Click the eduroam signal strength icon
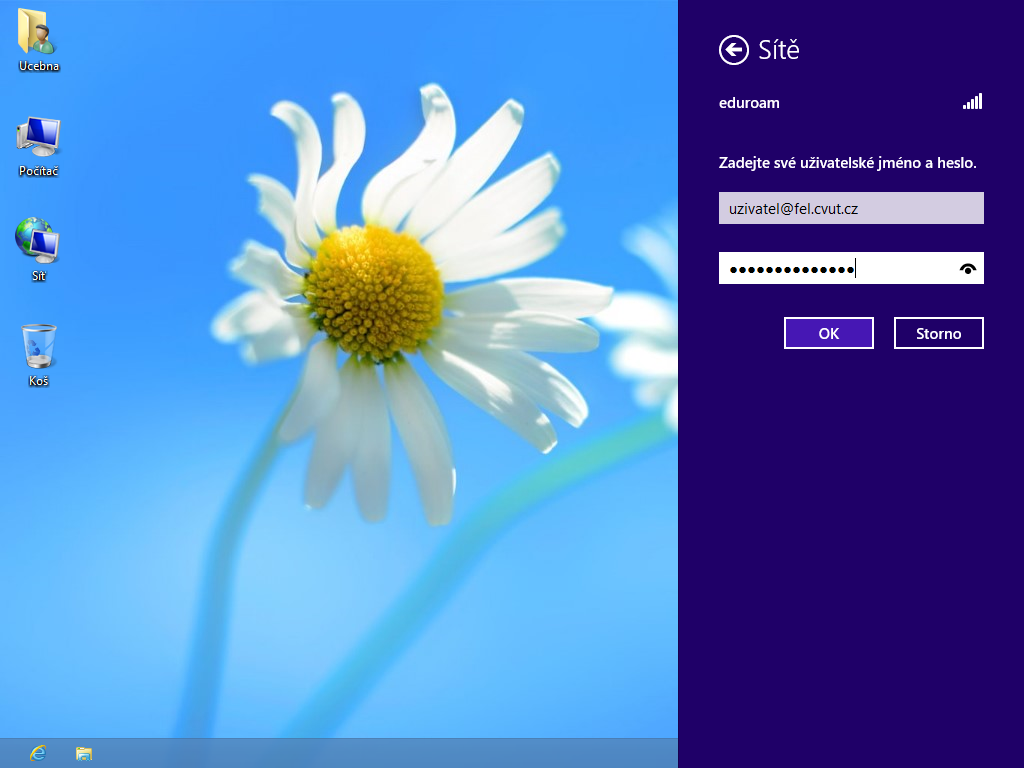 (x=972, y=101)
